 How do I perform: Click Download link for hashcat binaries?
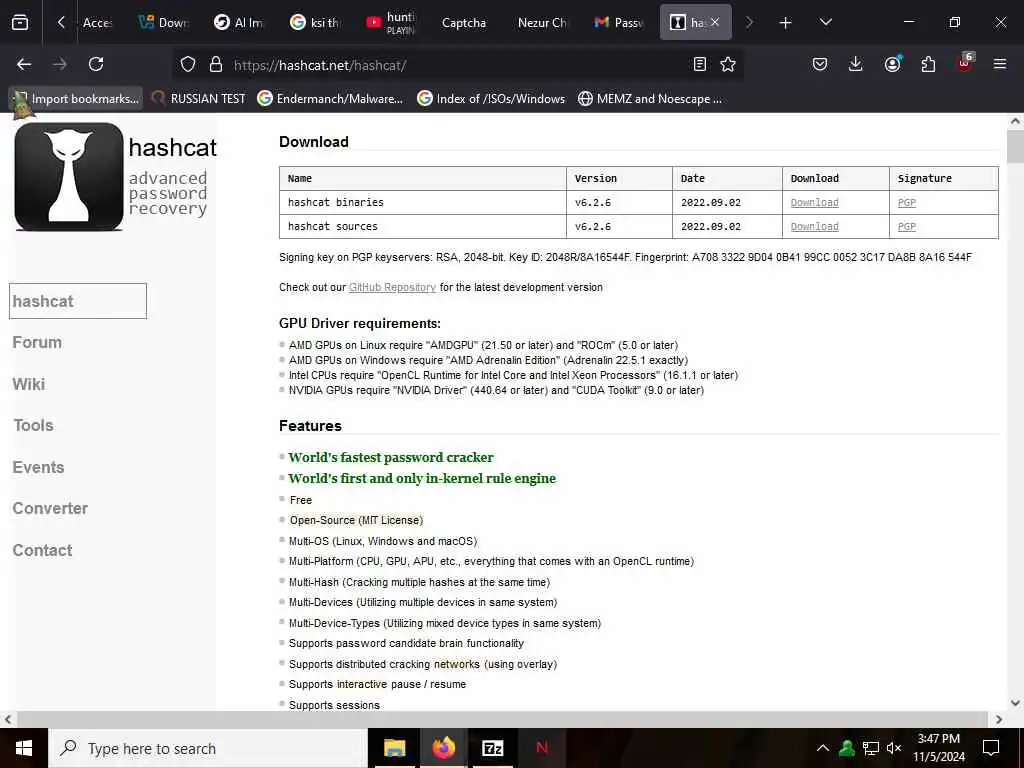[x=814, y=202]
